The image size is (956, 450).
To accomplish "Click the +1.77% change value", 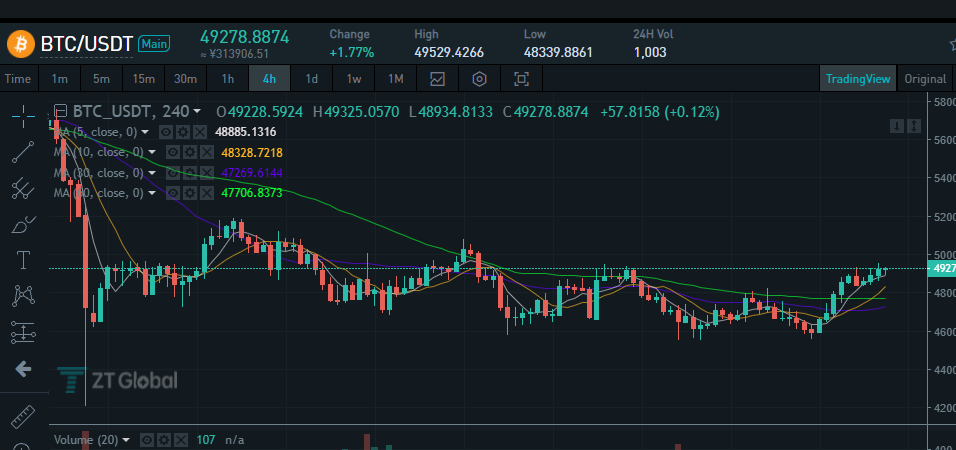I will click(352, 53).
